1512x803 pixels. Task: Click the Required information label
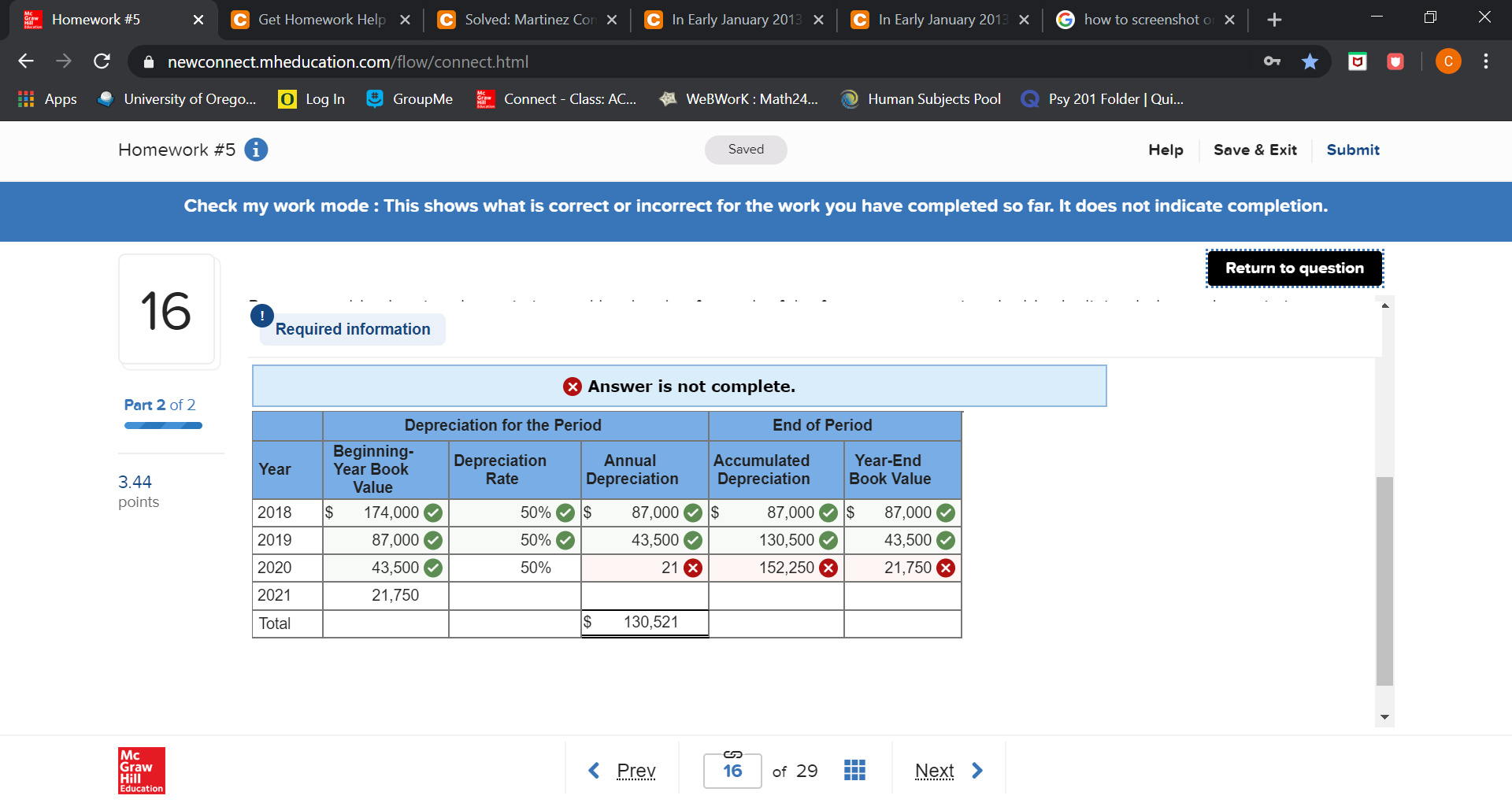click(353, 329)
